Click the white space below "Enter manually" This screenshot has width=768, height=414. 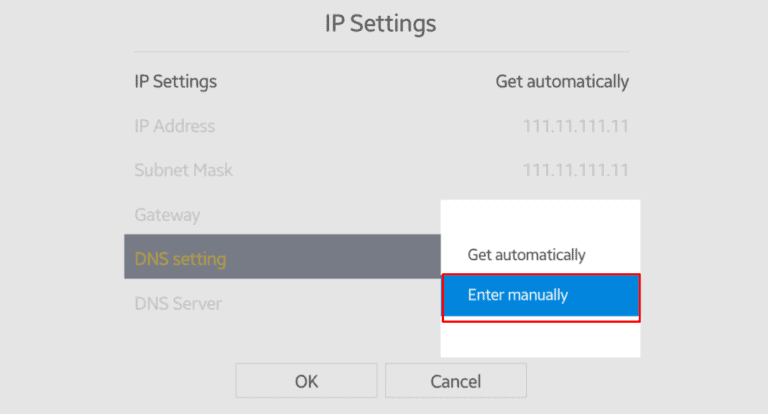[x=540, y=340]
